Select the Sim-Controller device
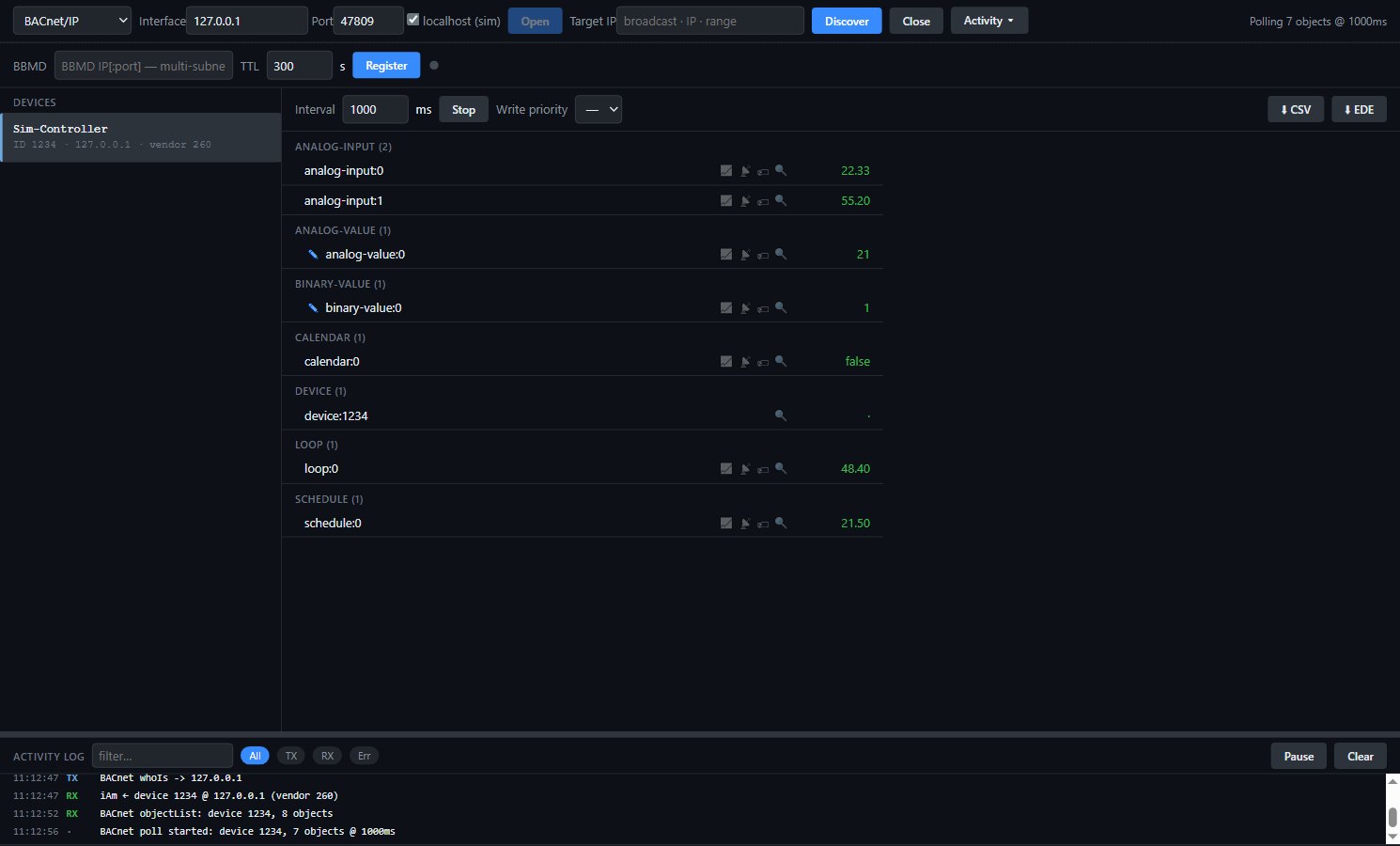 point(141,137)
